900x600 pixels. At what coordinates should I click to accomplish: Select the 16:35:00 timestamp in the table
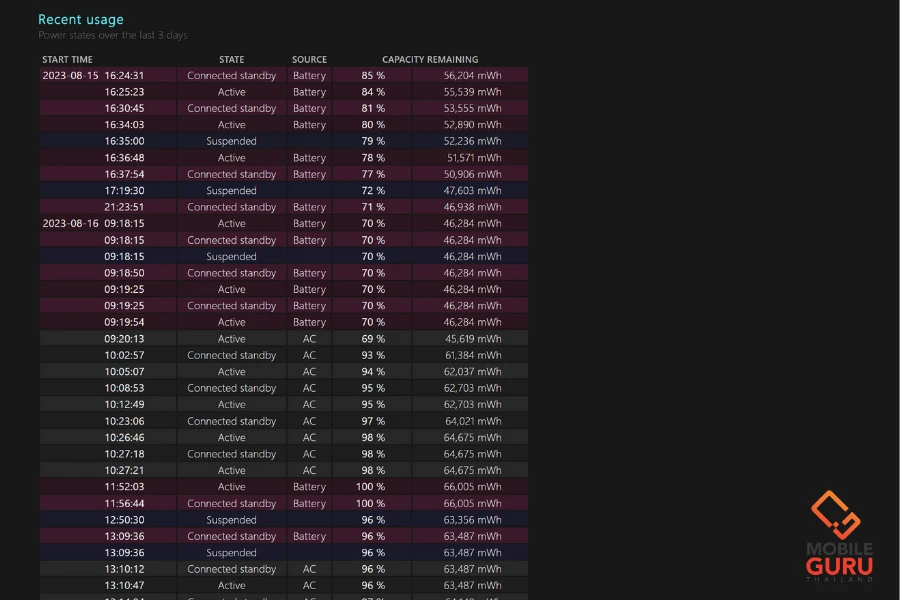pyautogui.click(x=124, y=141)
